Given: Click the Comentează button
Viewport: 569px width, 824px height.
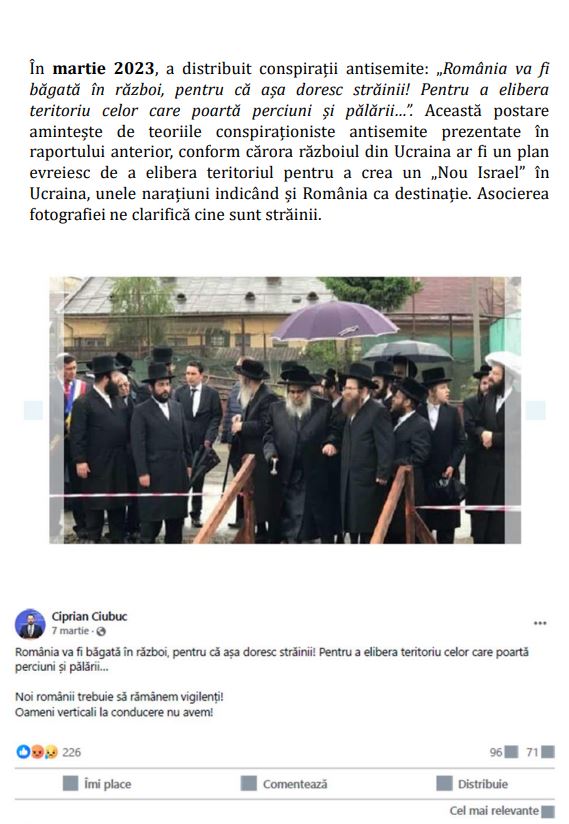Looking at the screenshot, I should 284,784.
